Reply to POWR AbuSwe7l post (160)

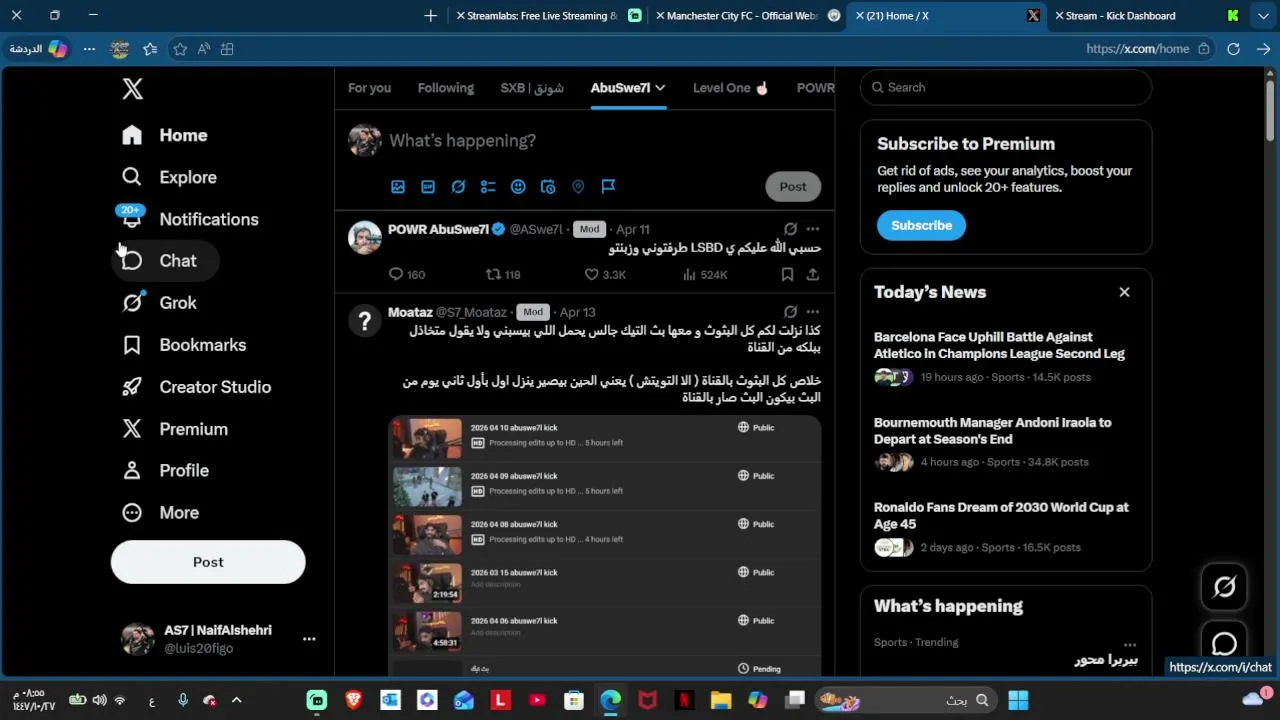pos(406,274)
